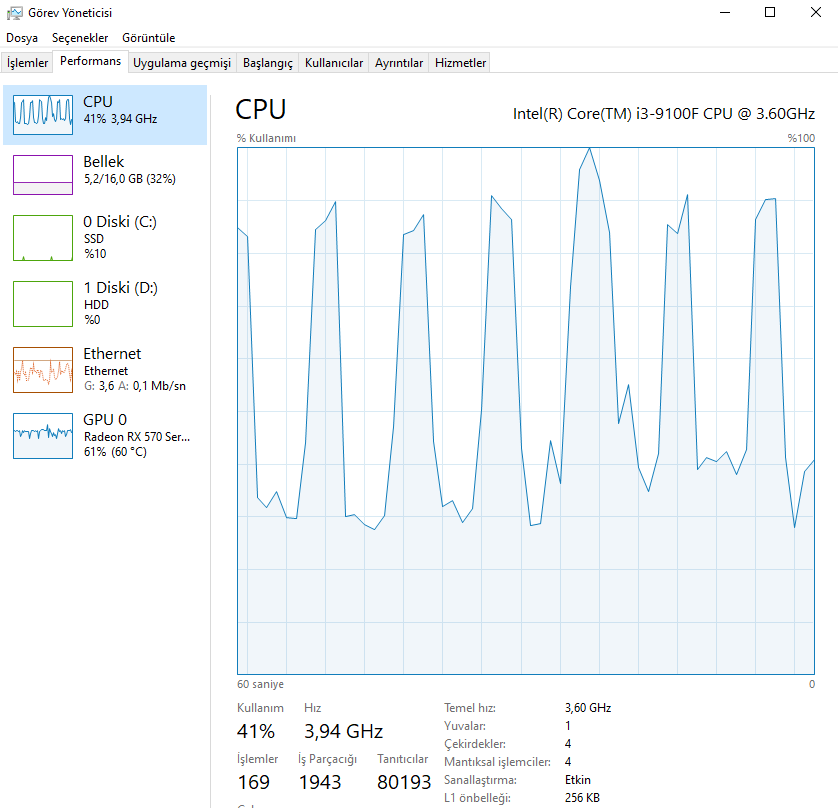Switch to the İşlemler tab
The height and width of the screenshot is (808, 838).
click(27, 63)
